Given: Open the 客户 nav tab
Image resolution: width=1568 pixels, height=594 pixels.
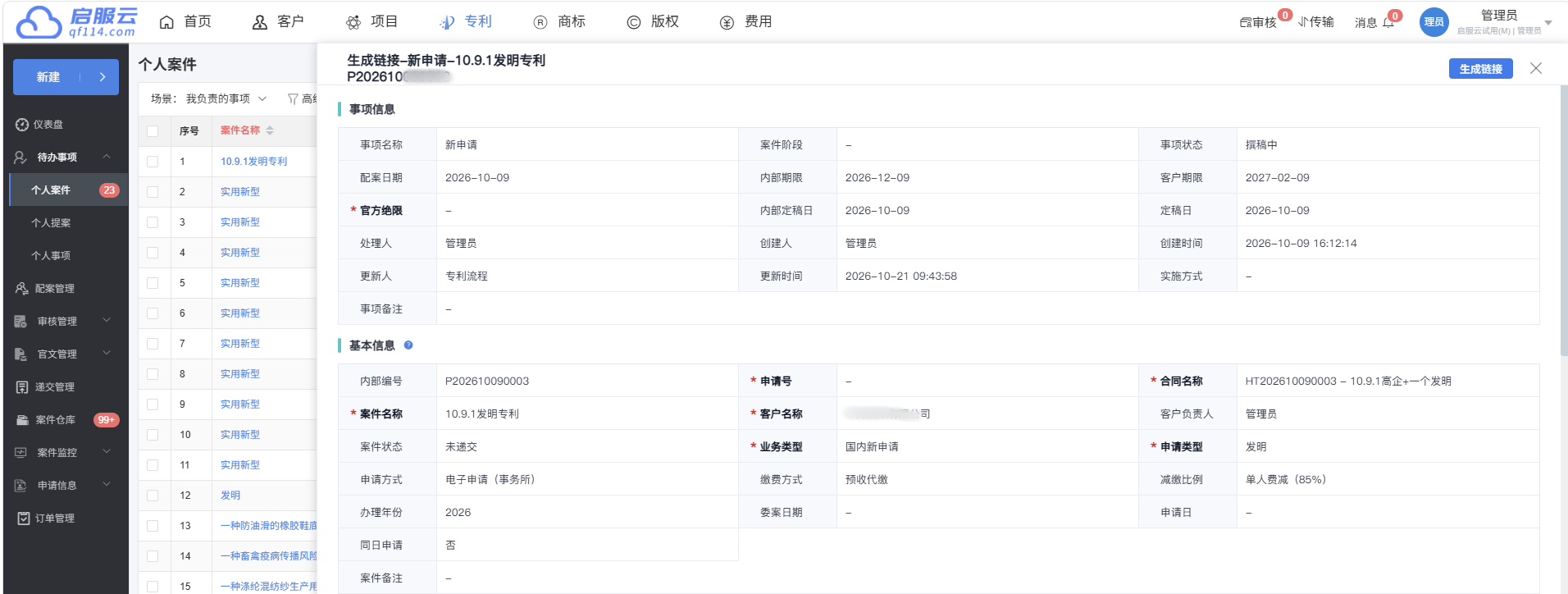Looking at the screenshot, I should (279, 22).
